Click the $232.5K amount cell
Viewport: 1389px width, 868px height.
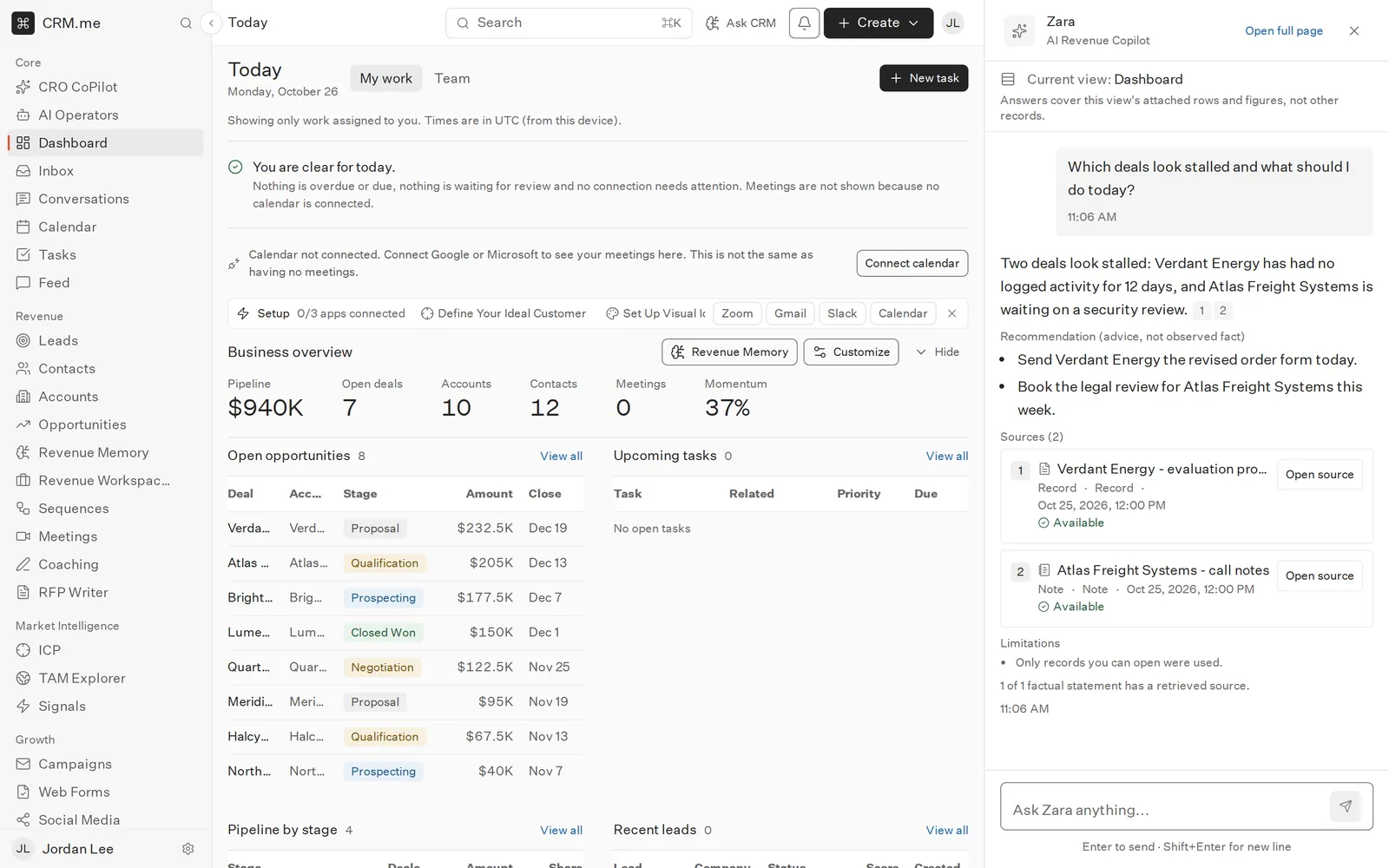(485, 528)
